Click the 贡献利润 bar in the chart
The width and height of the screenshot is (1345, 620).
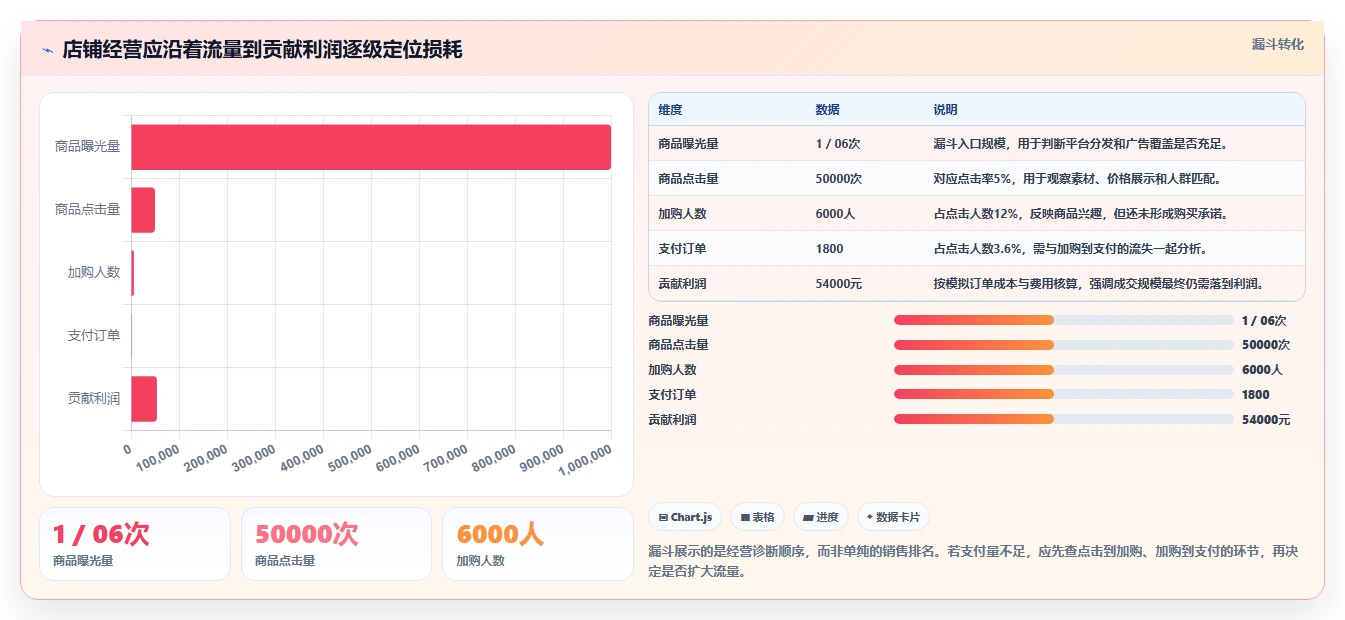tap(144, 399)
